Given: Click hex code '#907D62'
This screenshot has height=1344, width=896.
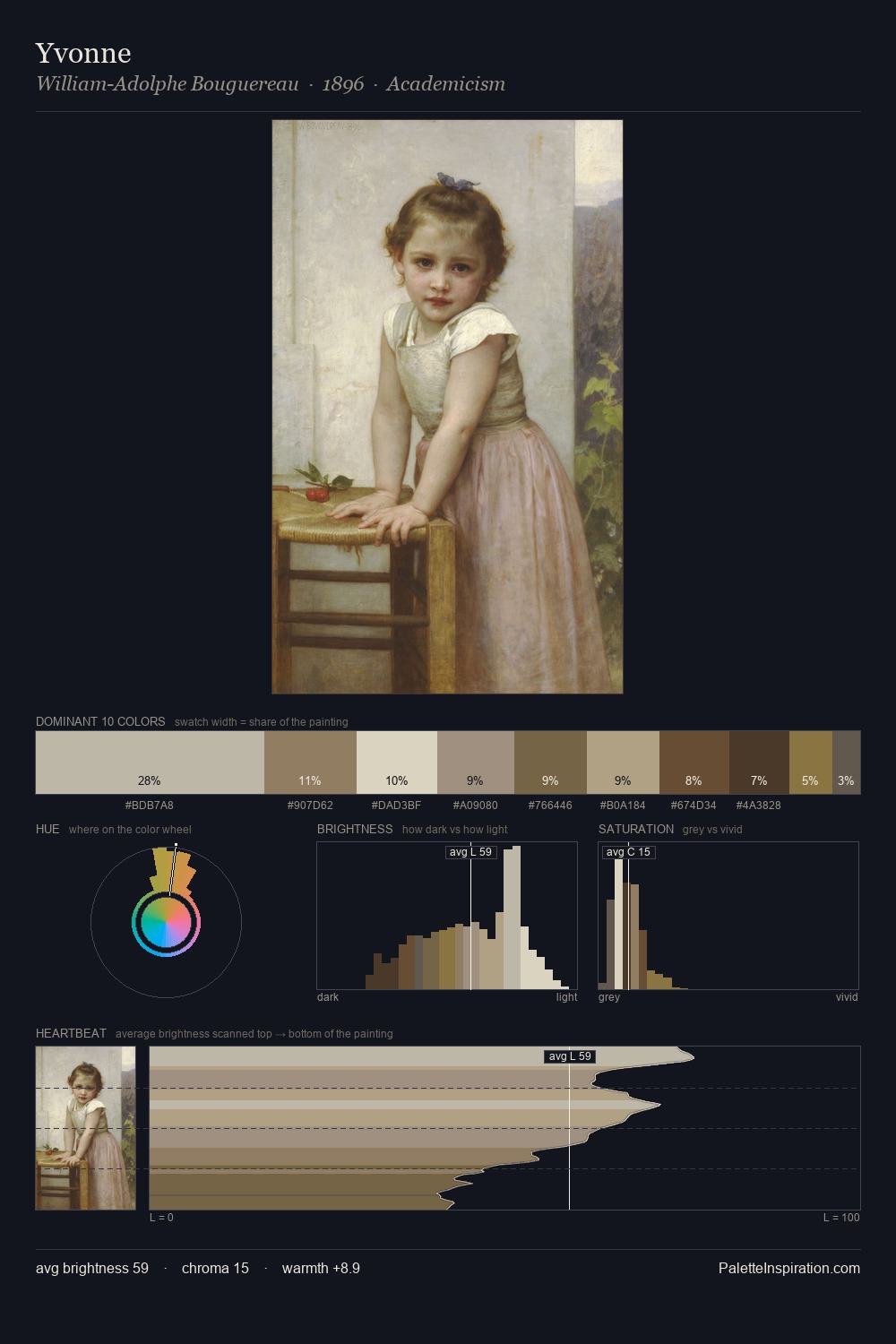Looking at the screenshot, I should pos(310,806).
